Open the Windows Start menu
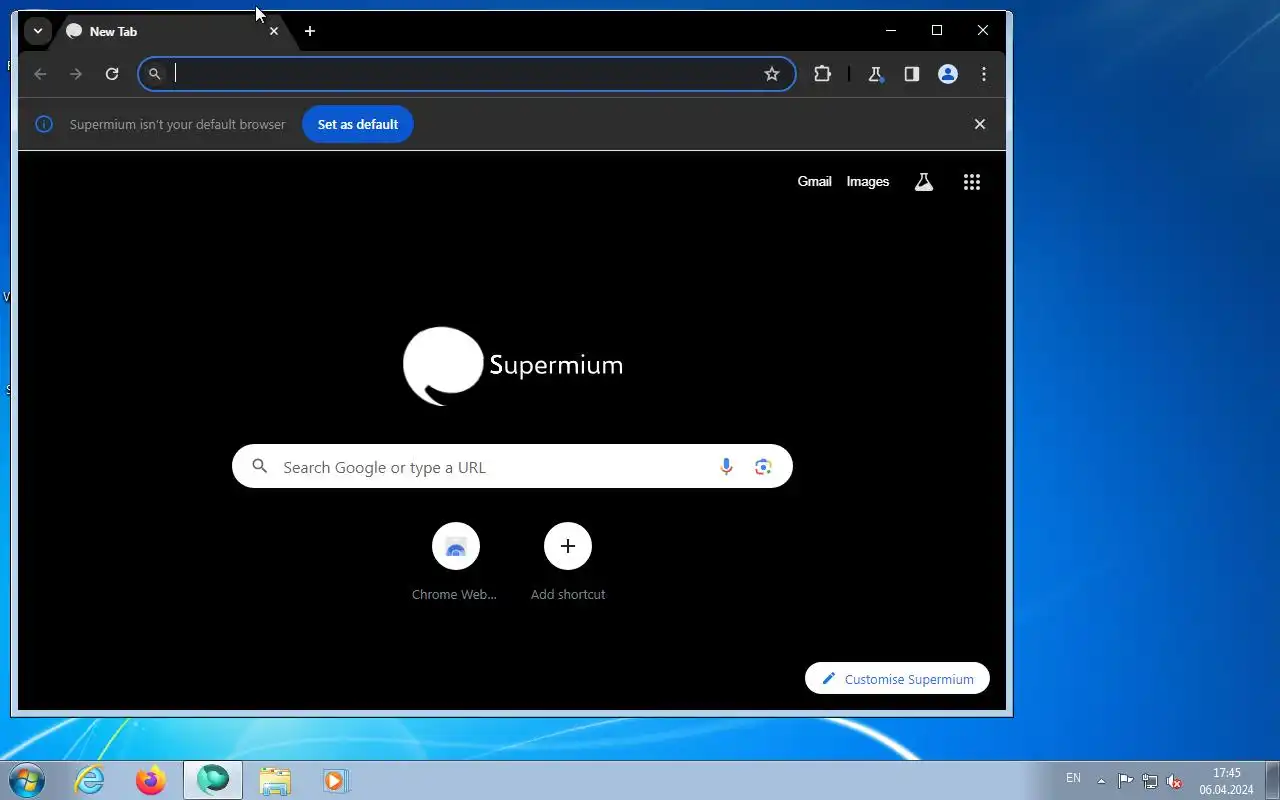Image resolution: width=1280 pixels, height=800 pixels. click(27, 780)
